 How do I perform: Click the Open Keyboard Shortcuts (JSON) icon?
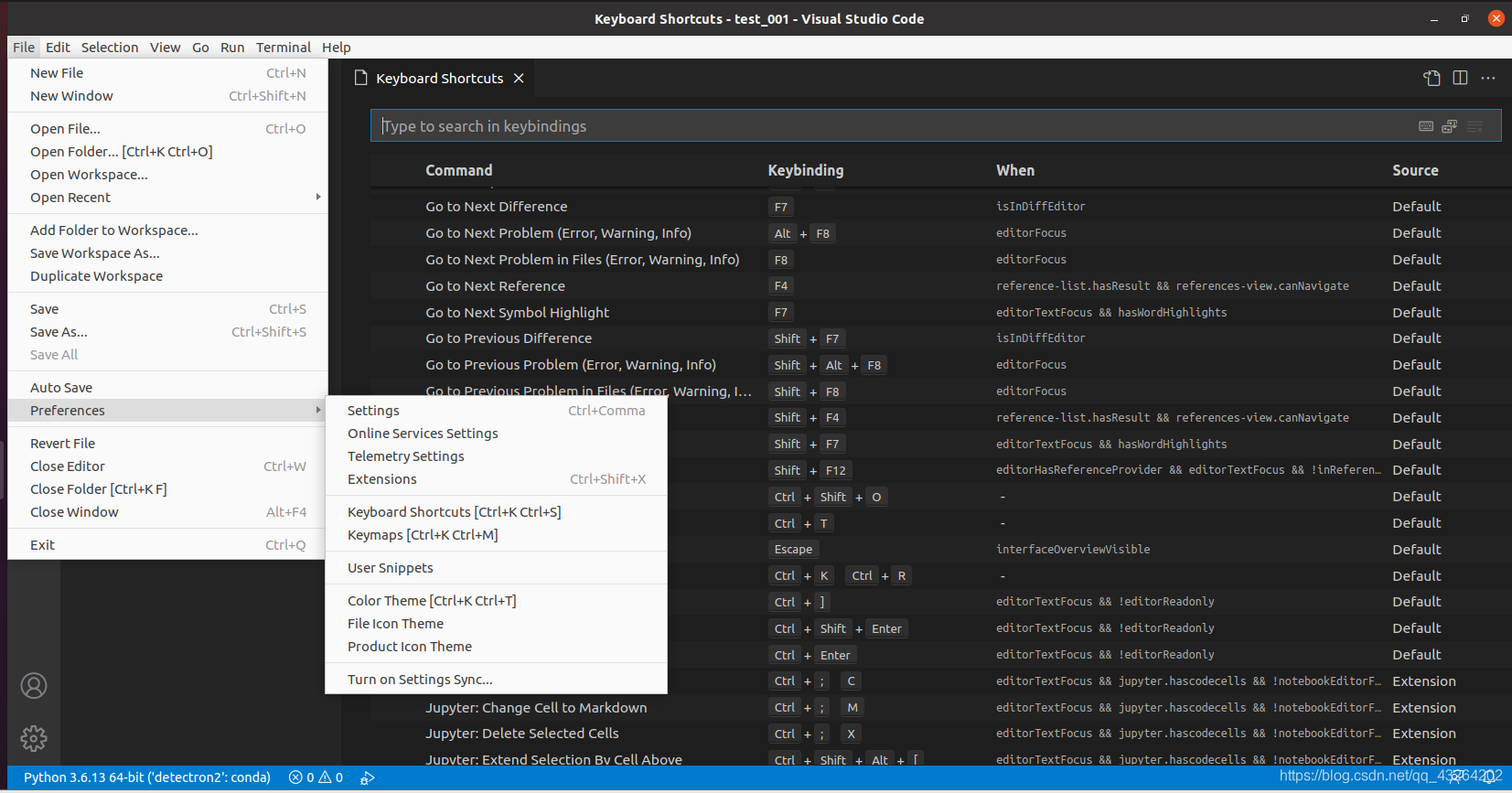tap(1432, 79)
